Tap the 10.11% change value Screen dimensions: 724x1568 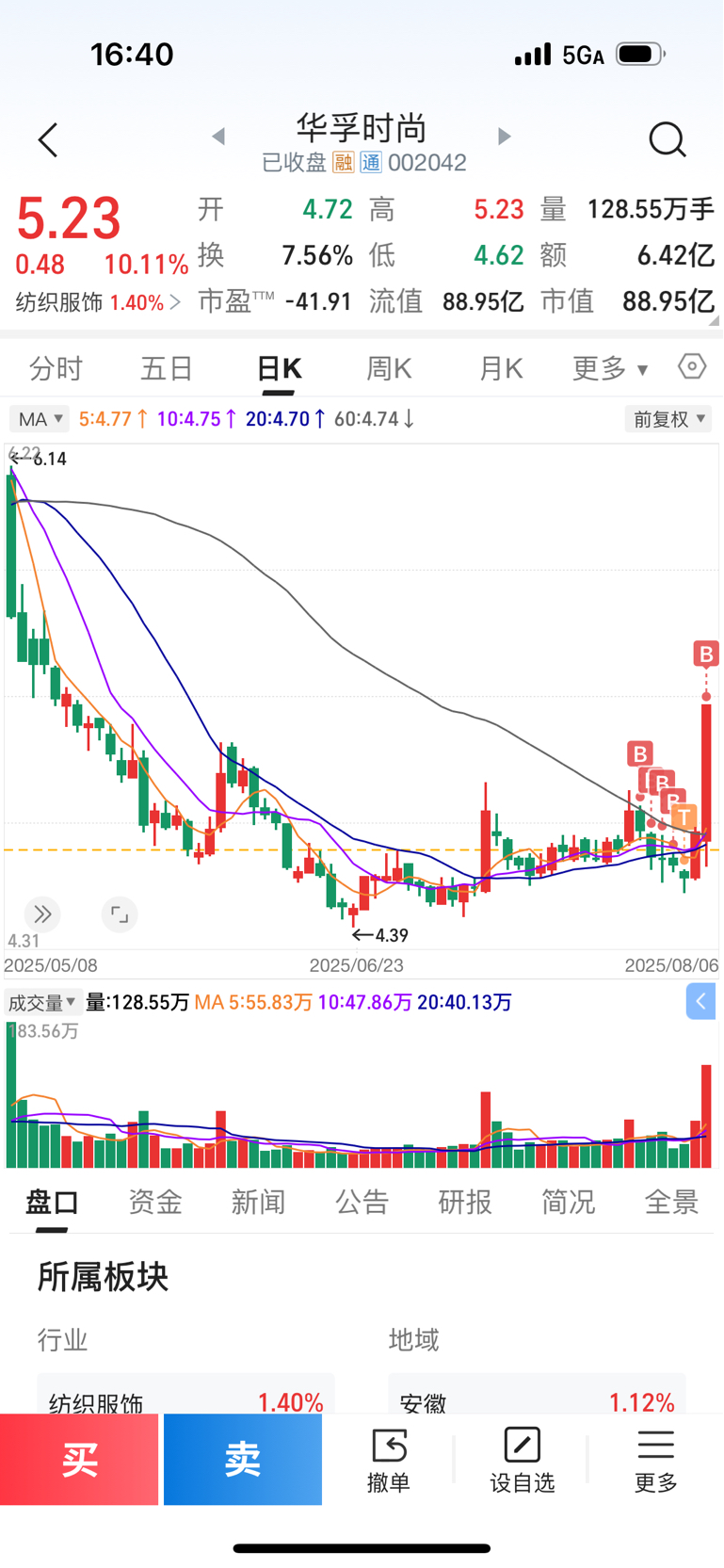(146, 265)
